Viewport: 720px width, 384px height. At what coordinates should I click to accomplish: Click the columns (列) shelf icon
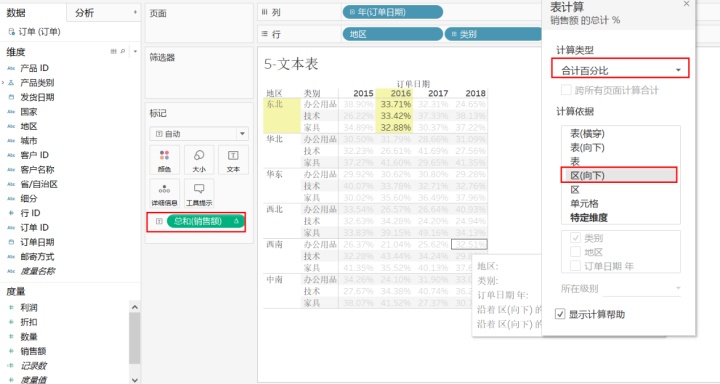264,12
